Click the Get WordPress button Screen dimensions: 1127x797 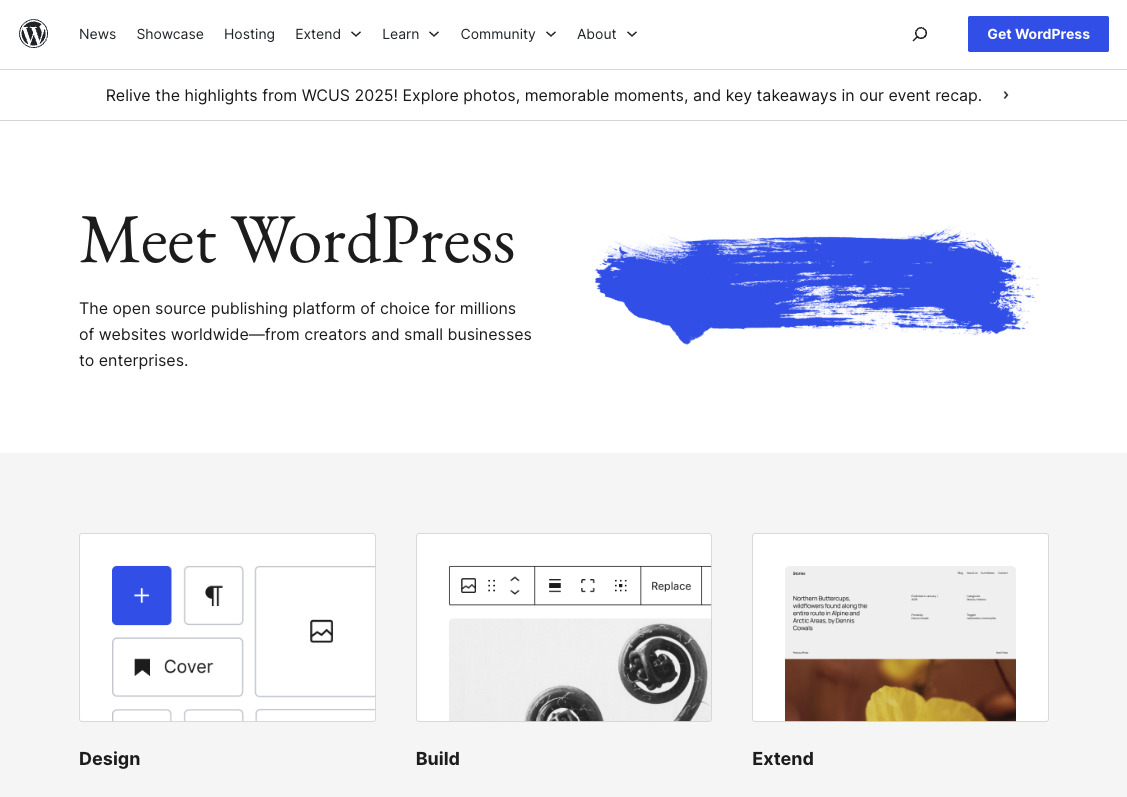click(1038, 33)
